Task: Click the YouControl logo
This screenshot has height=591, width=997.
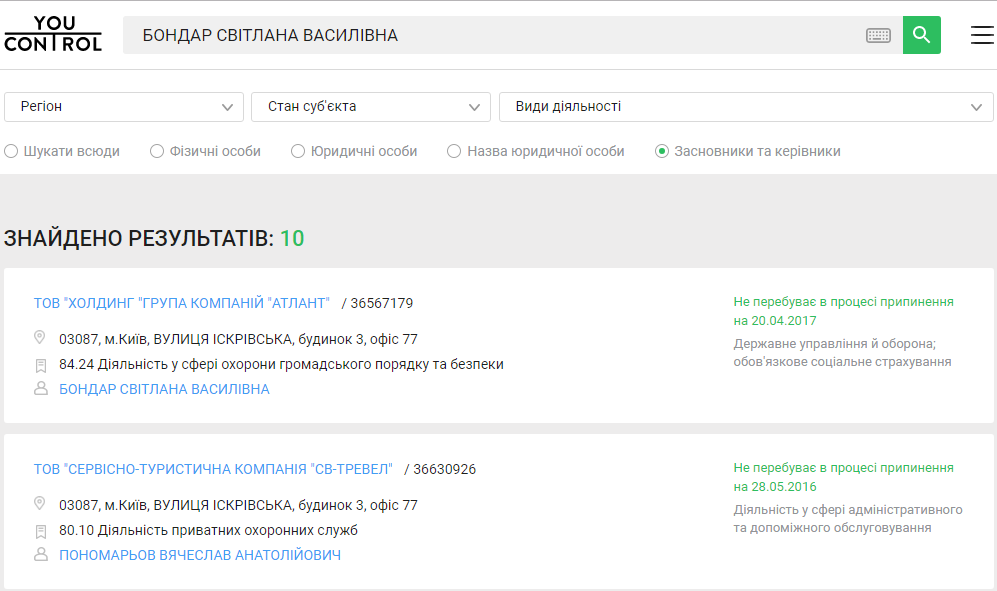Action: point(53,34)
